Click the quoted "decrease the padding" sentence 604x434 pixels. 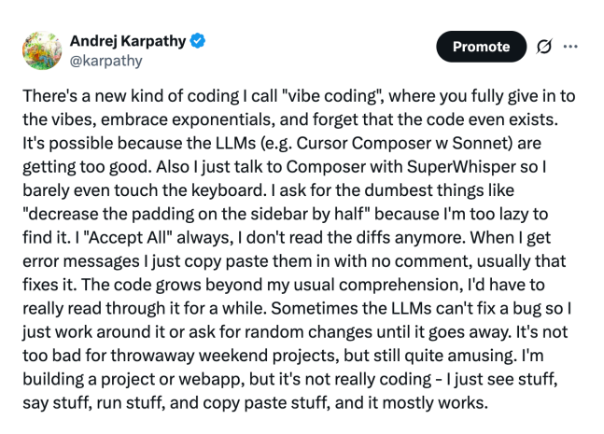[195, 214]
